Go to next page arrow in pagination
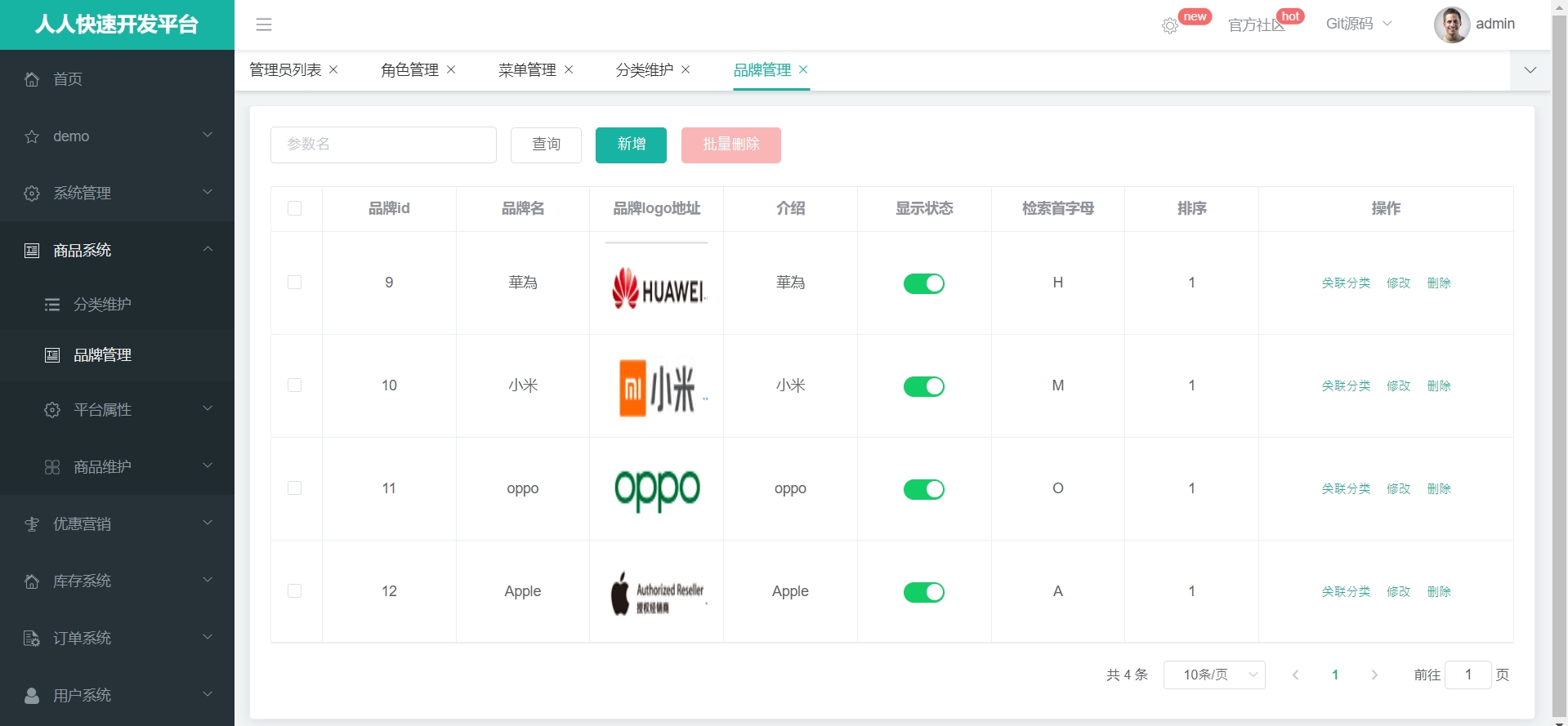This screenshot has height=726, width=1568. tap(1374, 675)
